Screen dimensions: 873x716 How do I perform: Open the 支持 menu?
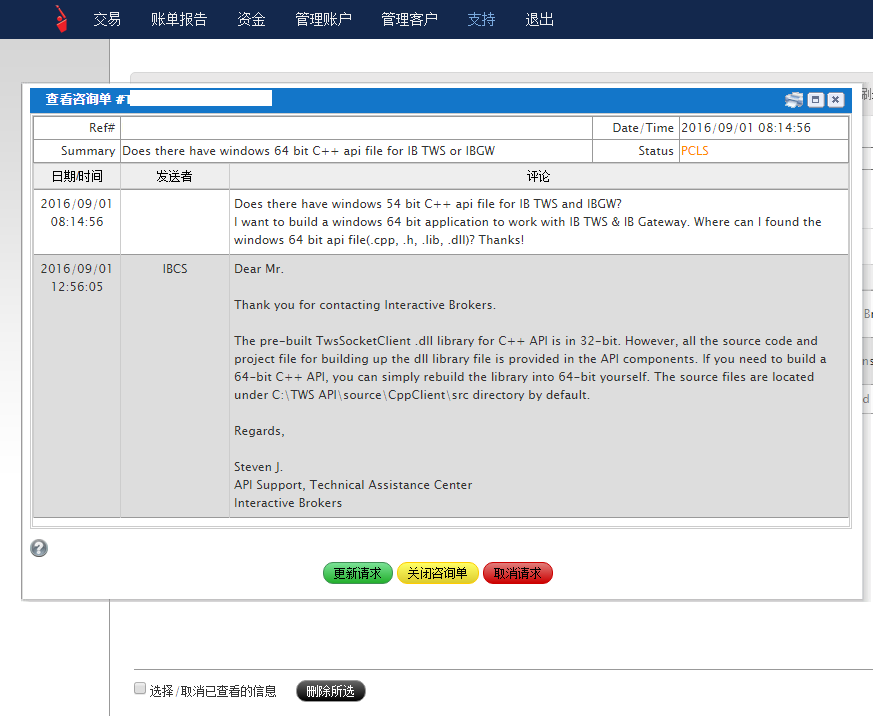481,19
